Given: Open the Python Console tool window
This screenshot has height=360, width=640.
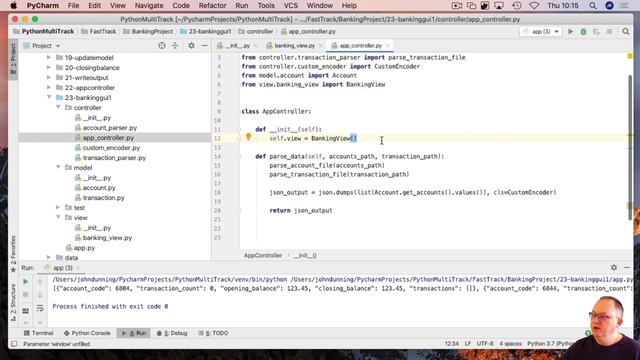Looking at the screenshot, I should (87, 333).
